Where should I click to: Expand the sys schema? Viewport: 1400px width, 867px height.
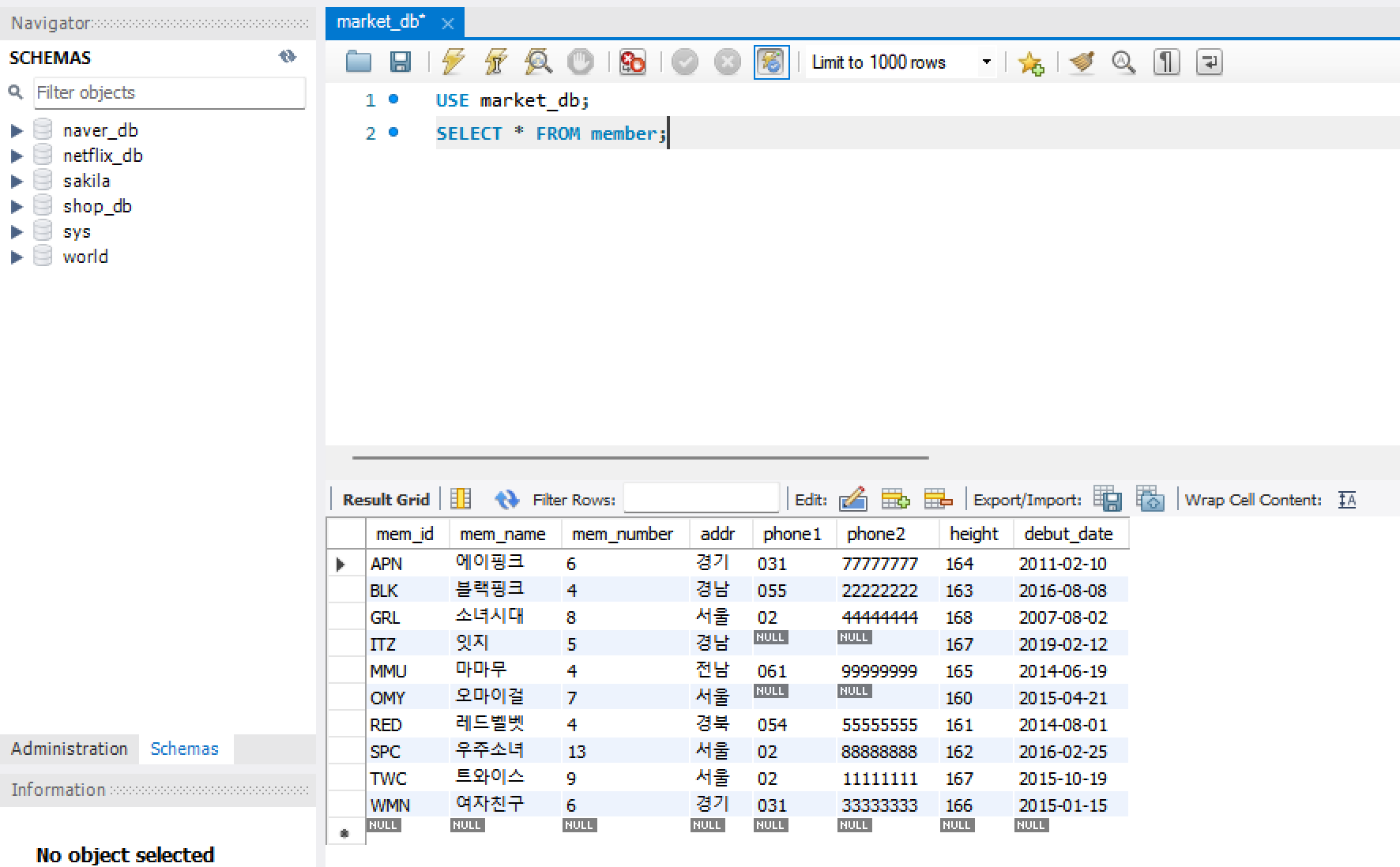[x=17, y=231]
